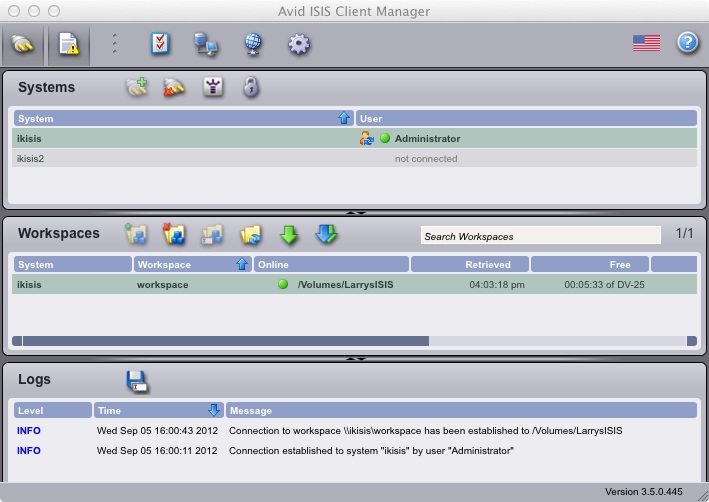
Task: Click the workspace drive mapping icon
Action: (x=212, y=234)
